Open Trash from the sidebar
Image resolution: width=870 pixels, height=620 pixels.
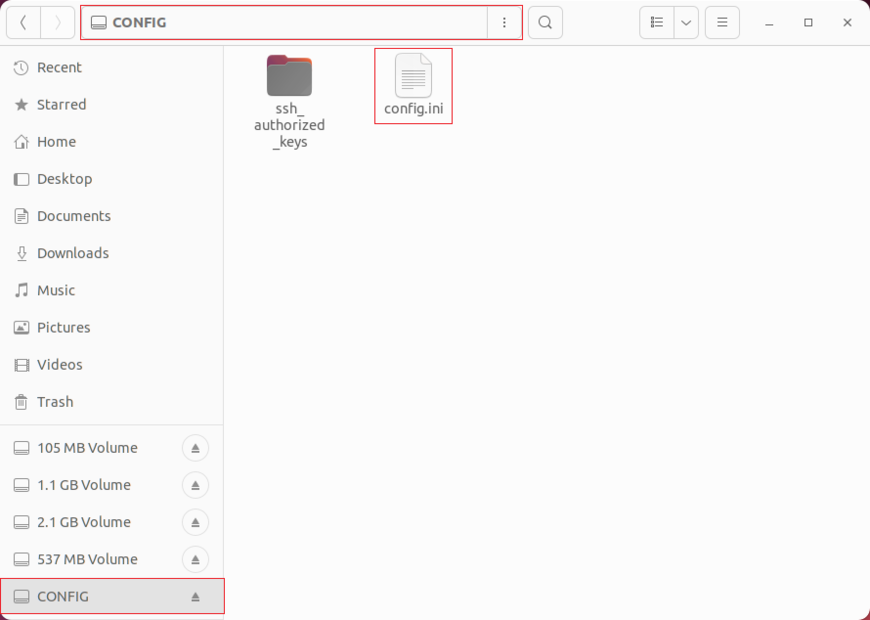[x=55, y=402]
